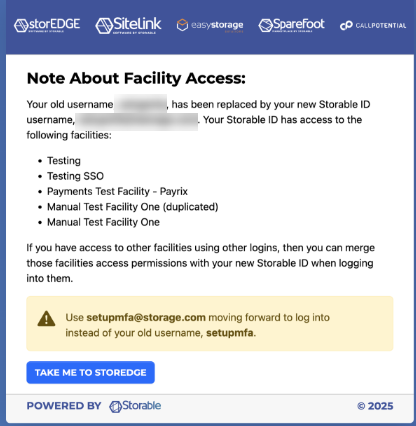416x426 pixels.
Task: Select Manual Test Facility One (duplicated)
Action: (x=133, y=207)
